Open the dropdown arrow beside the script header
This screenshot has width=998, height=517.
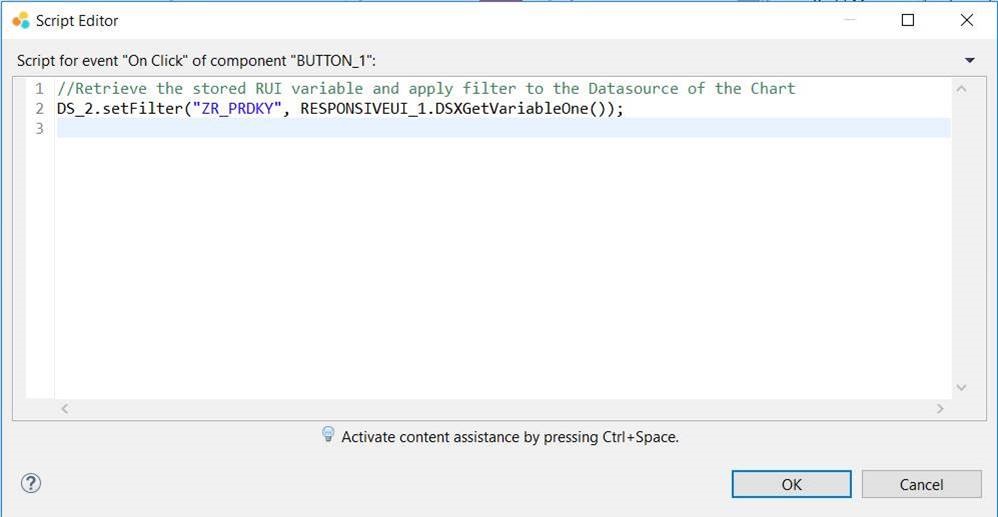point(969,61)
